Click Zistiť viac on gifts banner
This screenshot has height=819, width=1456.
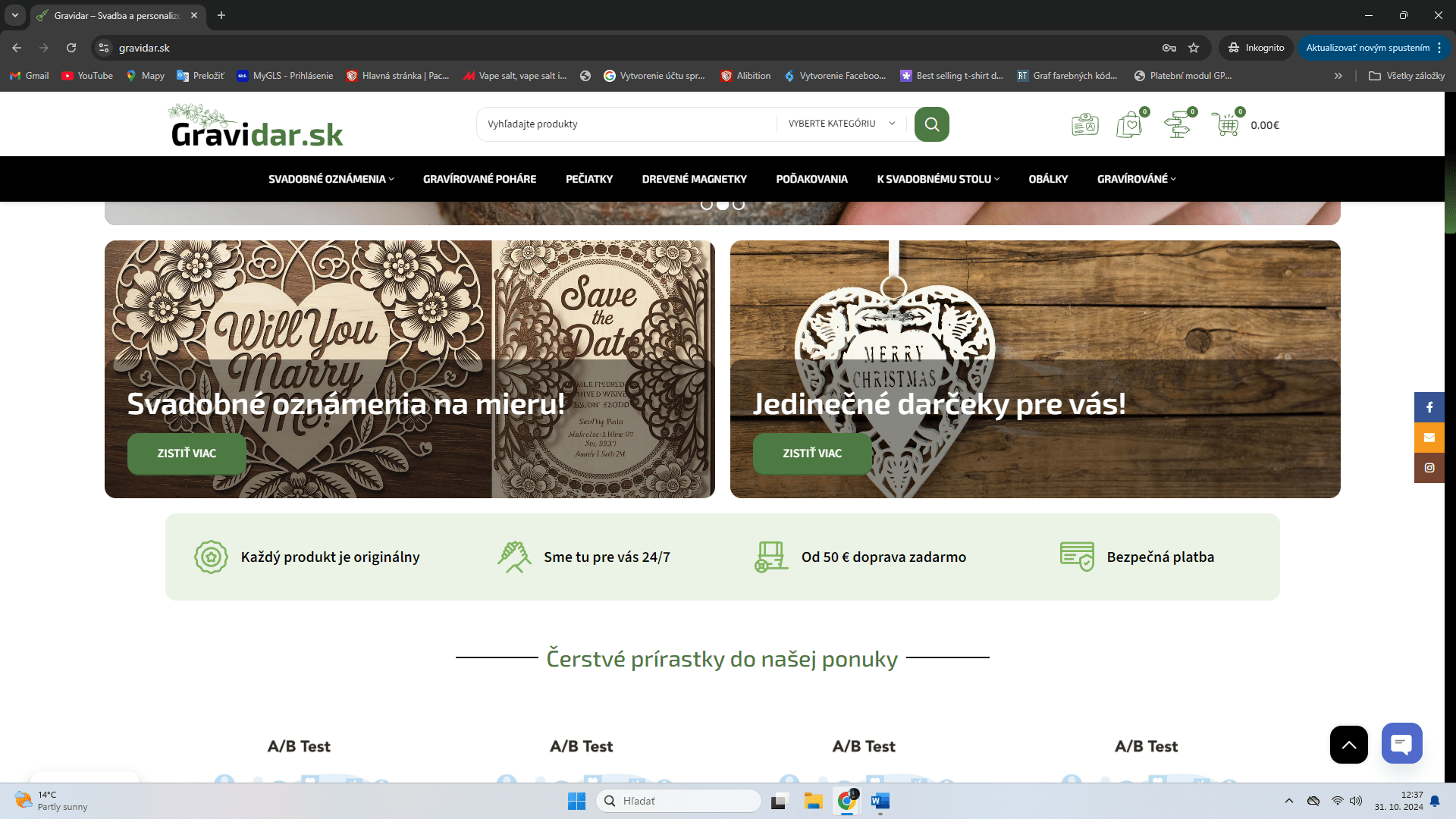click(812, 453)
